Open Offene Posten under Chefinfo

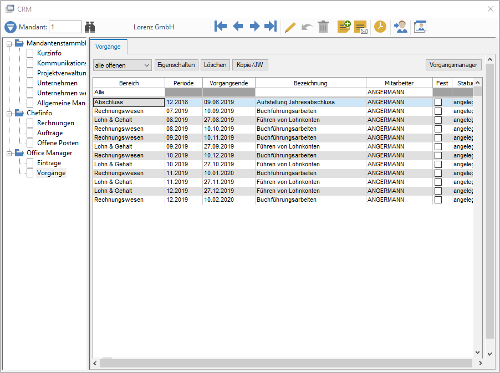pyautogui.click(x=58, y=143)
